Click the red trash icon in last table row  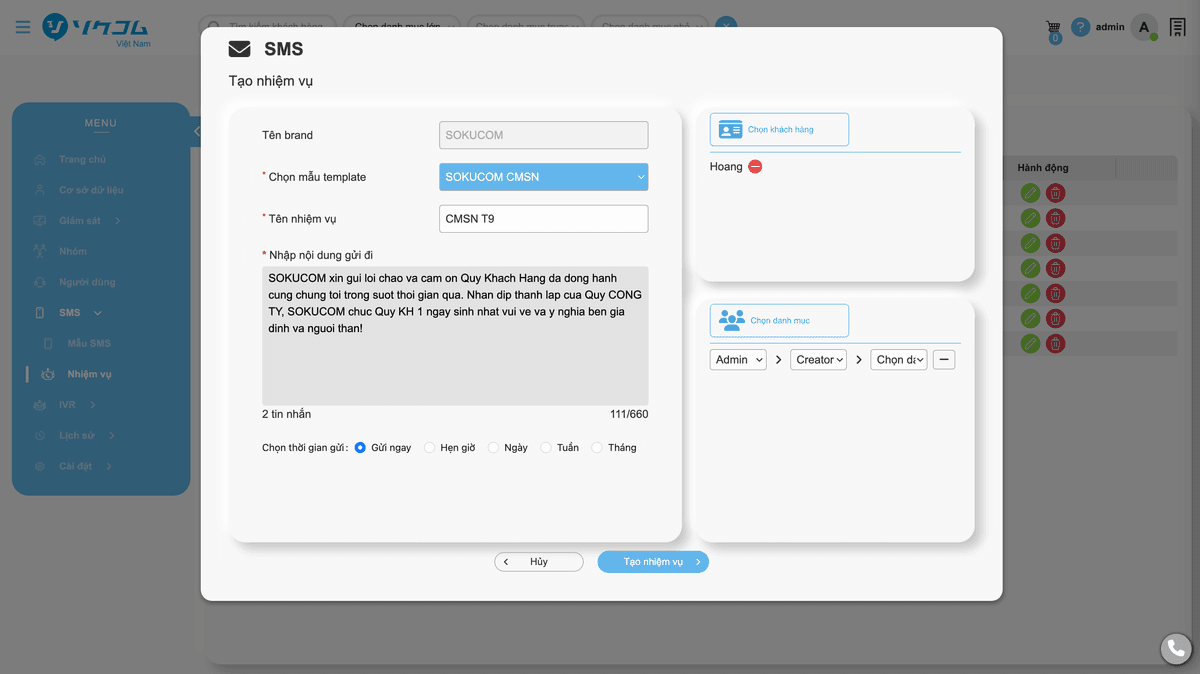(x=1055, y=343)
